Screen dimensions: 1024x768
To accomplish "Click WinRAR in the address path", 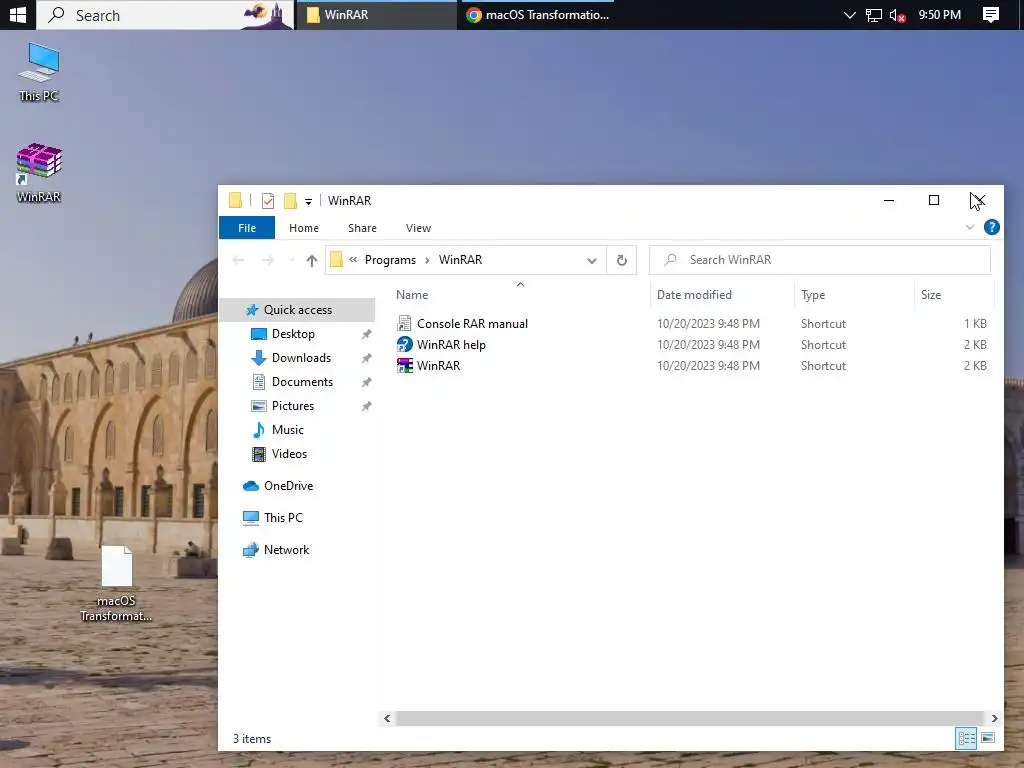I will (x=460, y=260).
